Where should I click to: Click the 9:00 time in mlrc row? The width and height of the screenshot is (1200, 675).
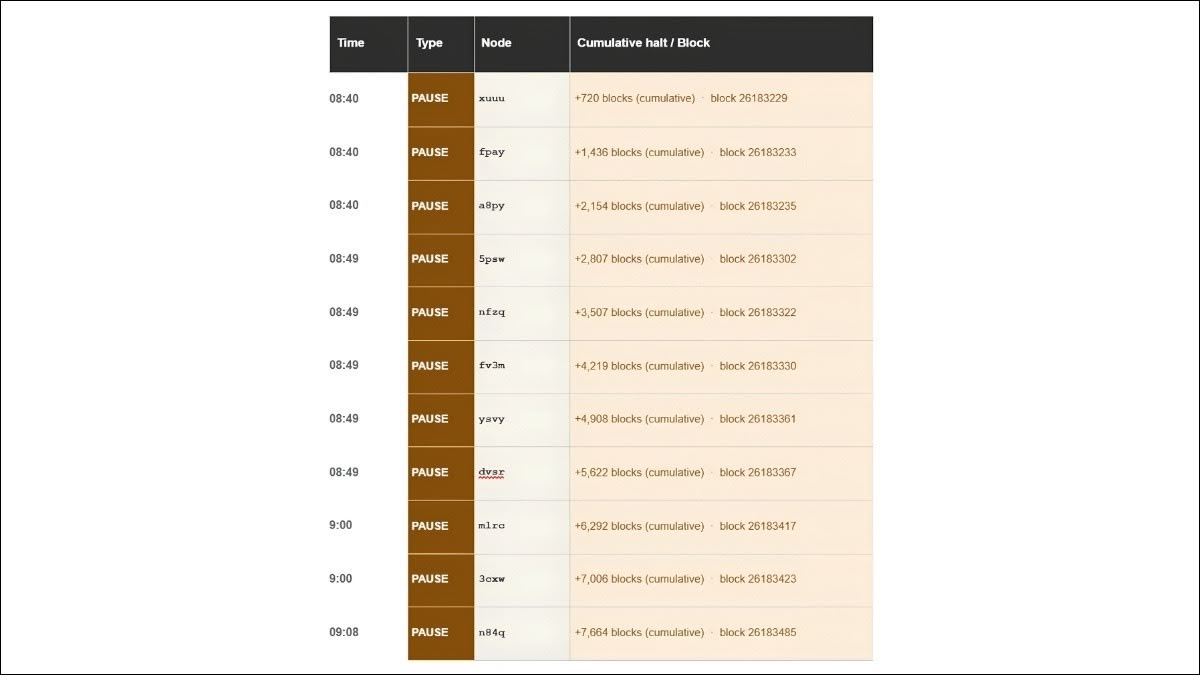[x=341, y=526]
